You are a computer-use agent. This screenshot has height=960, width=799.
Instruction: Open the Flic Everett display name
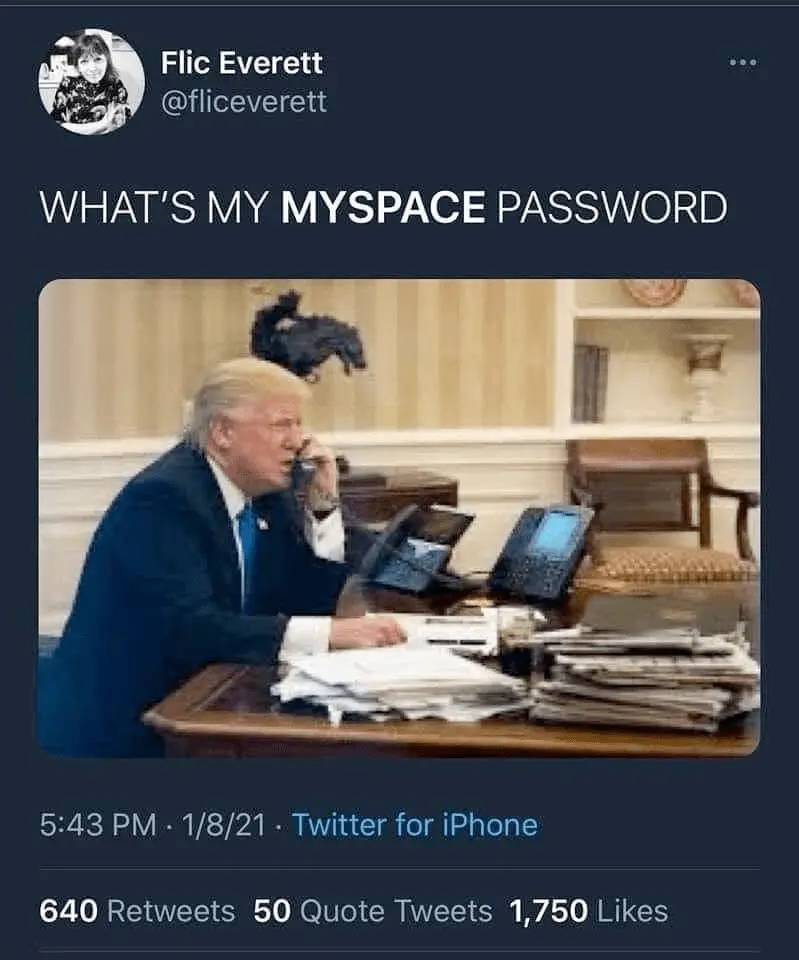242,62
